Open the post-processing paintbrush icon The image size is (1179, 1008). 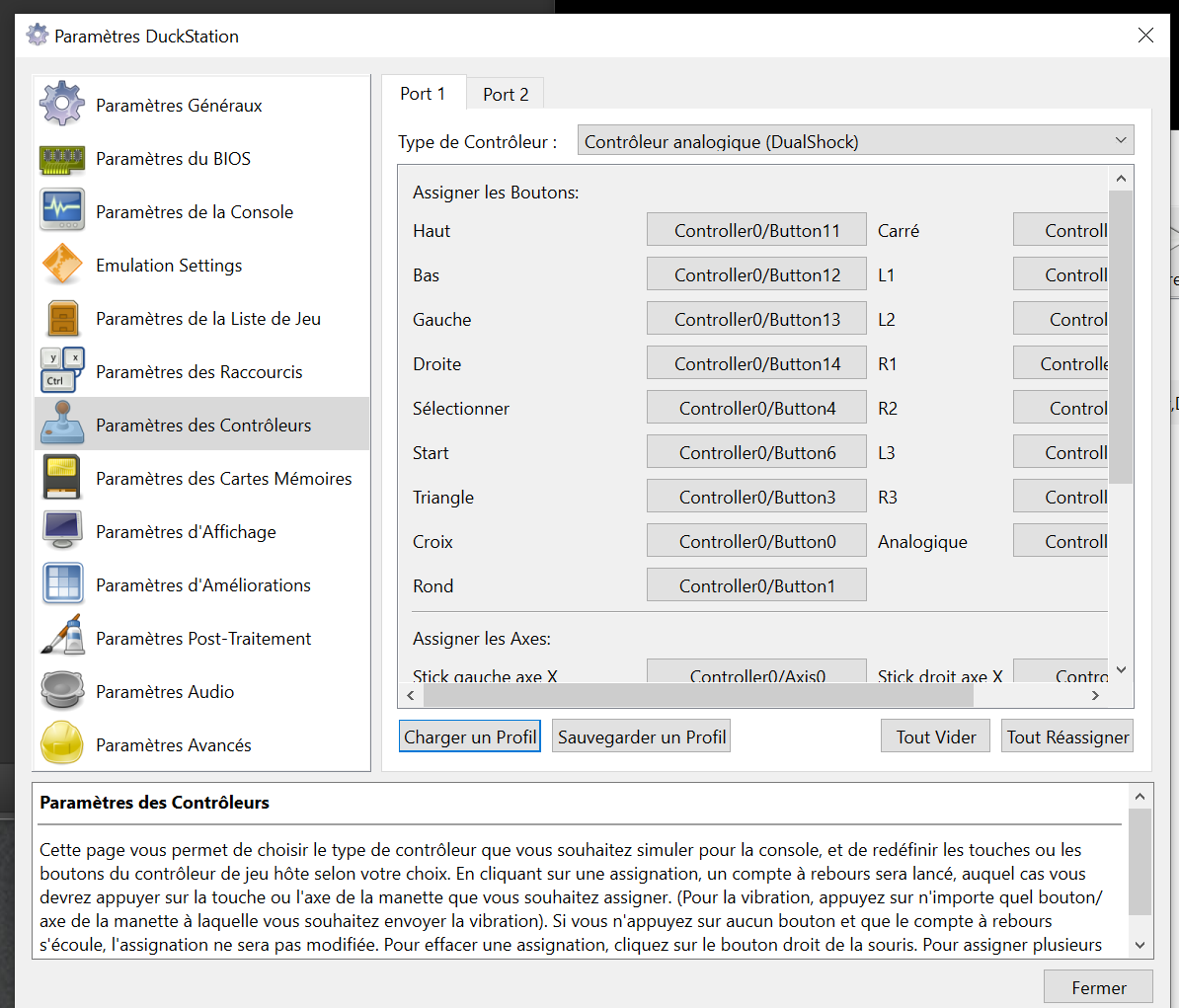click(x=62, y=637)
